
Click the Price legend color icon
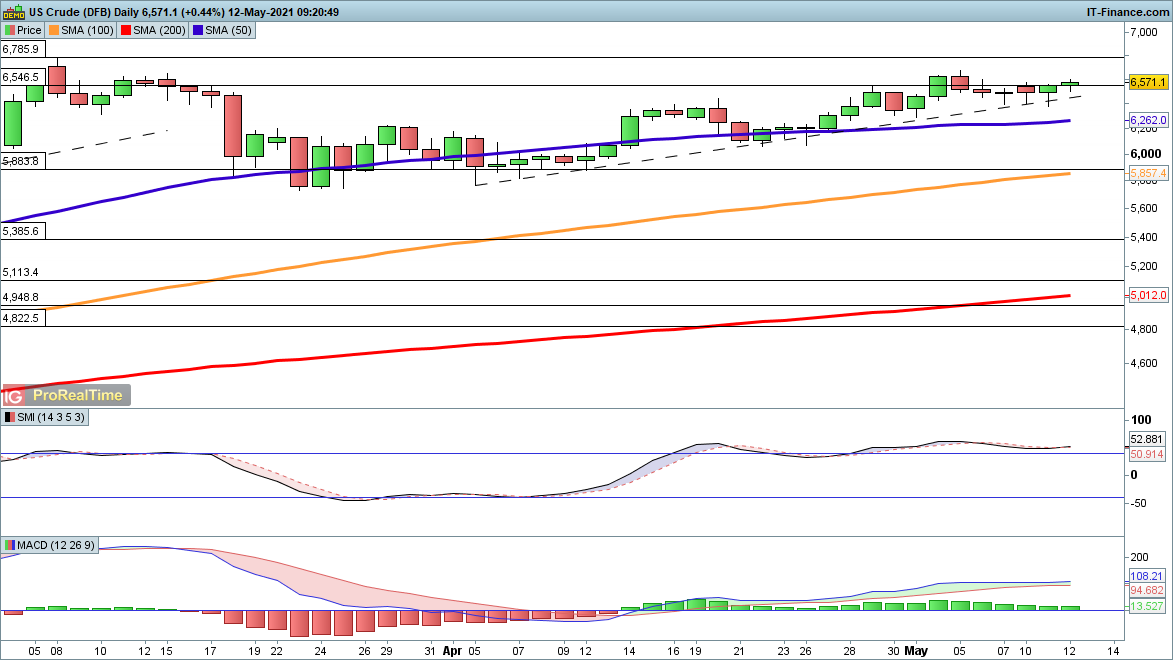point(10,31)
